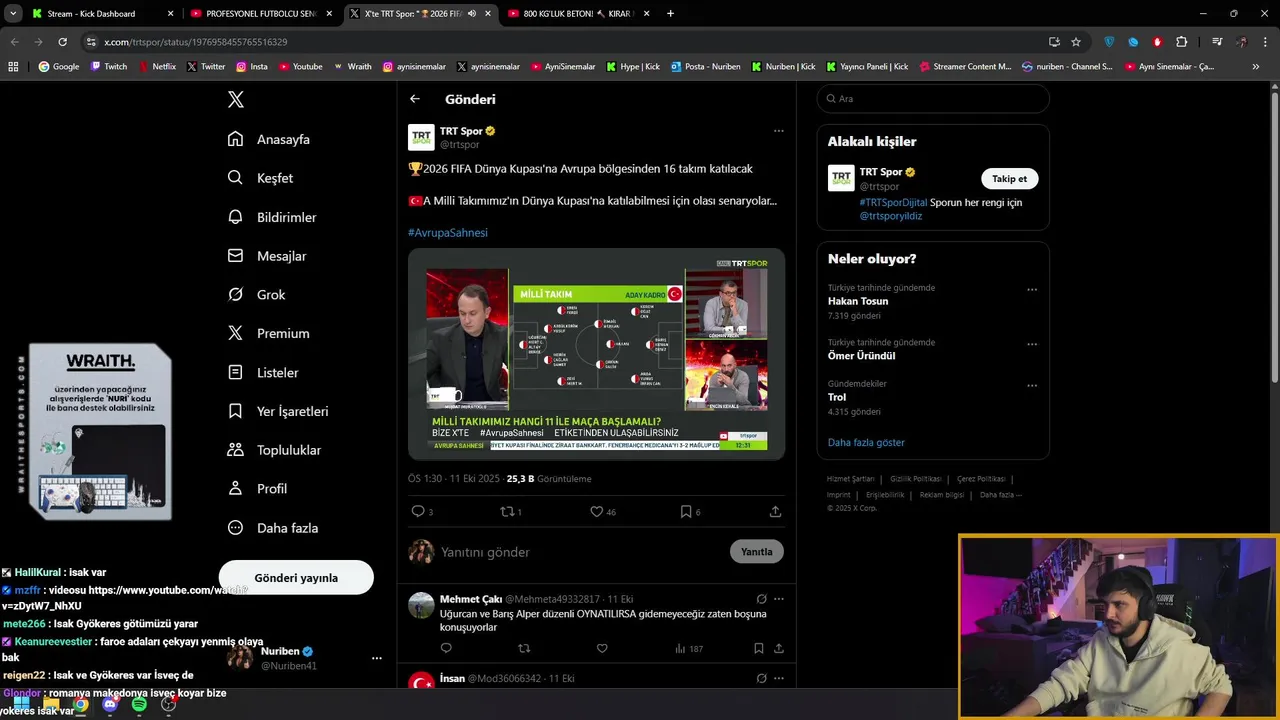
Task: Open the #TRTSporDijital hashtag link
Action: tap(893, 202)
